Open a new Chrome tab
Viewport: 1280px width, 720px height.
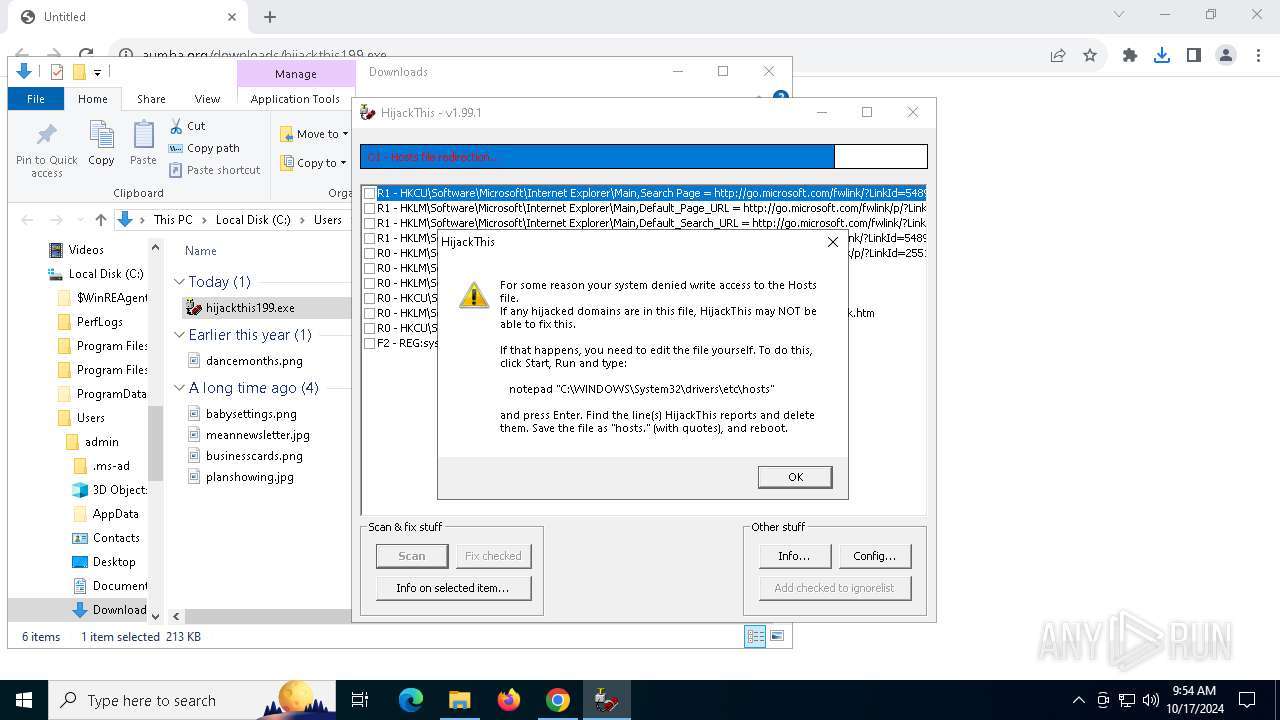270,17
